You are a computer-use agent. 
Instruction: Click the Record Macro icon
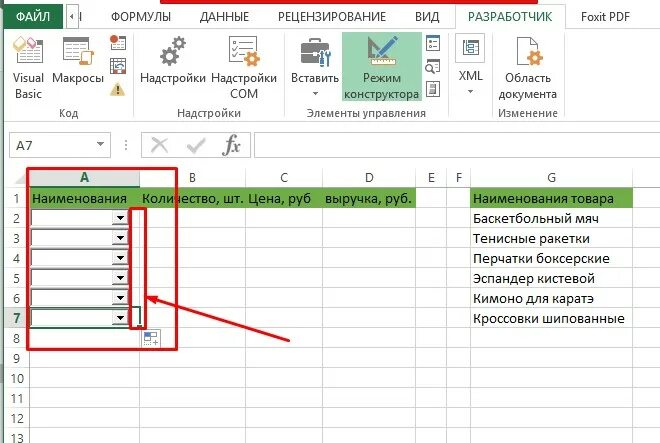click(118, 43)
